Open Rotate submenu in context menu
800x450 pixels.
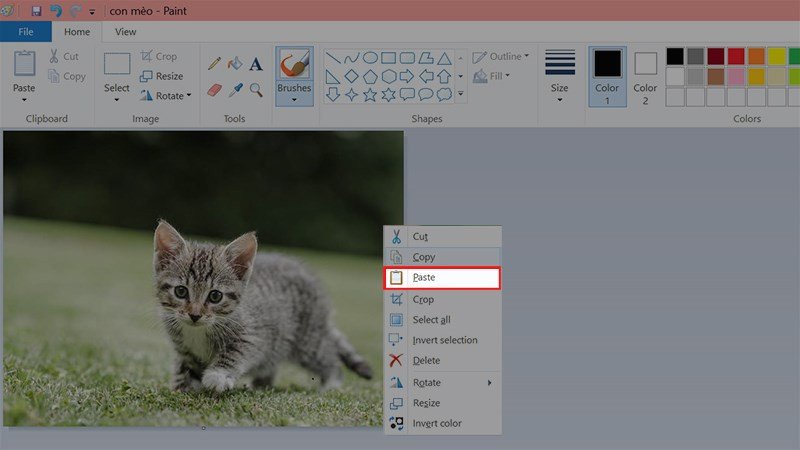(442, 383)
